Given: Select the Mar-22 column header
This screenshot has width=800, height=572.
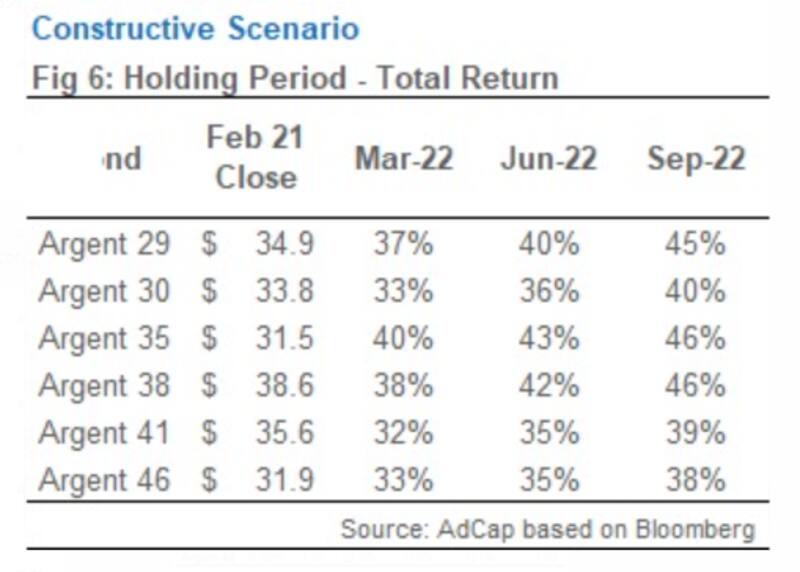Looking at the screenshot, I should pyautogui.click(x=403, y=159).
